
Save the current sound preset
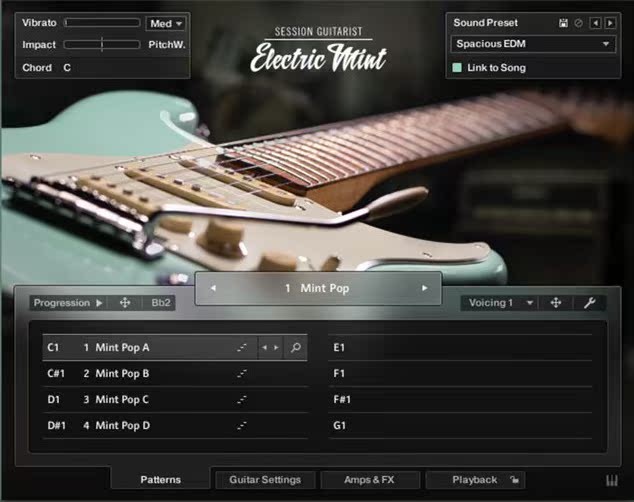[x=564, y=23]
